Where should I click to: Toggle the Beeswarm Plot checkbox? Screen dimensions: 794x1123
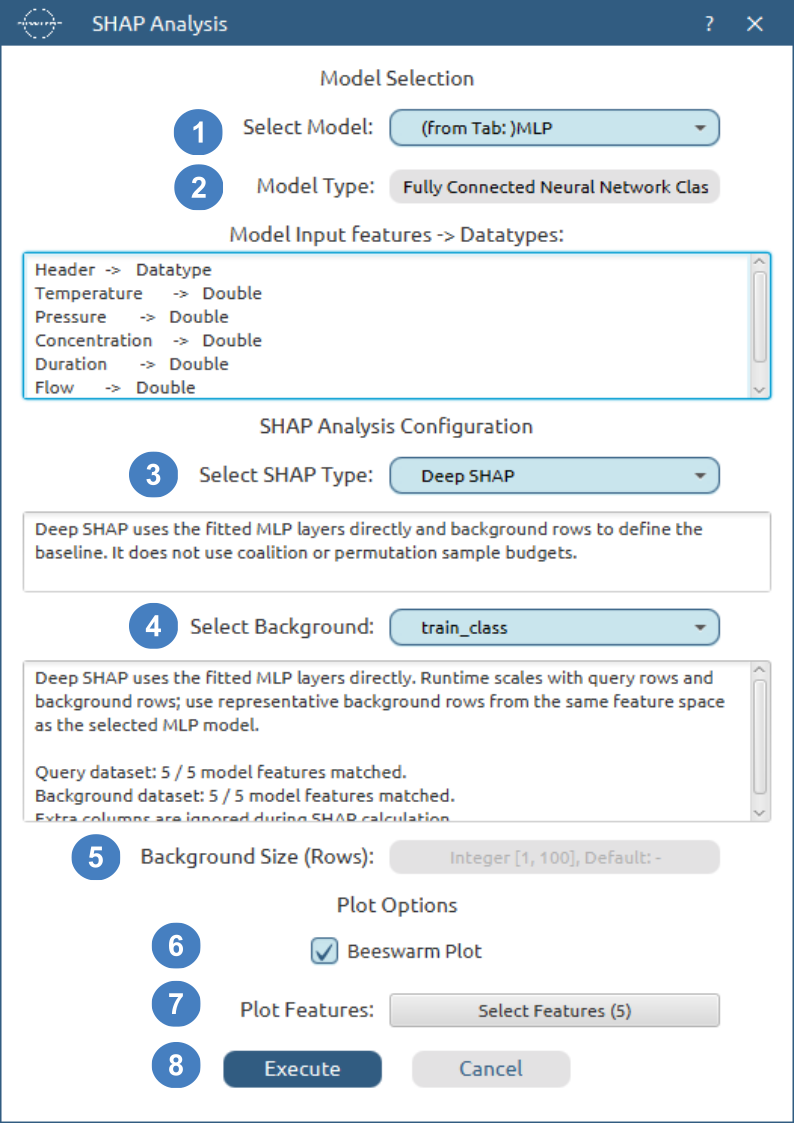pyautogui.click(x=324, y=951)
